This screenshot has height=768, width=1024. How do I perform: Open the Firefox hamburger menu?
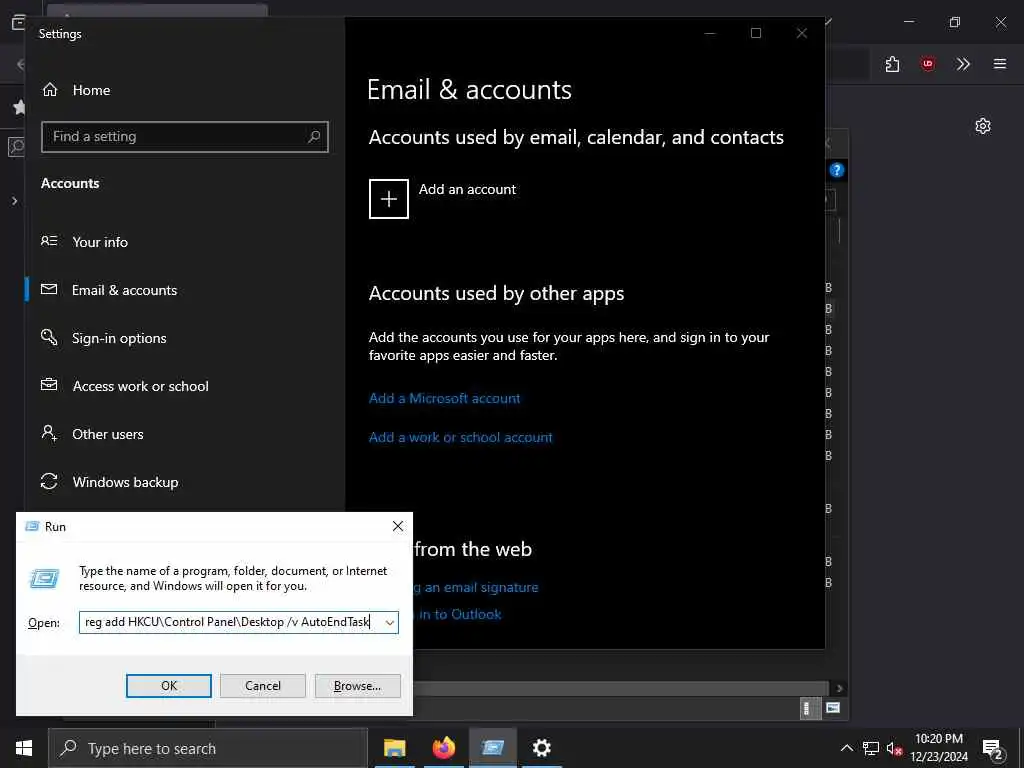(x=1000, y=64)
